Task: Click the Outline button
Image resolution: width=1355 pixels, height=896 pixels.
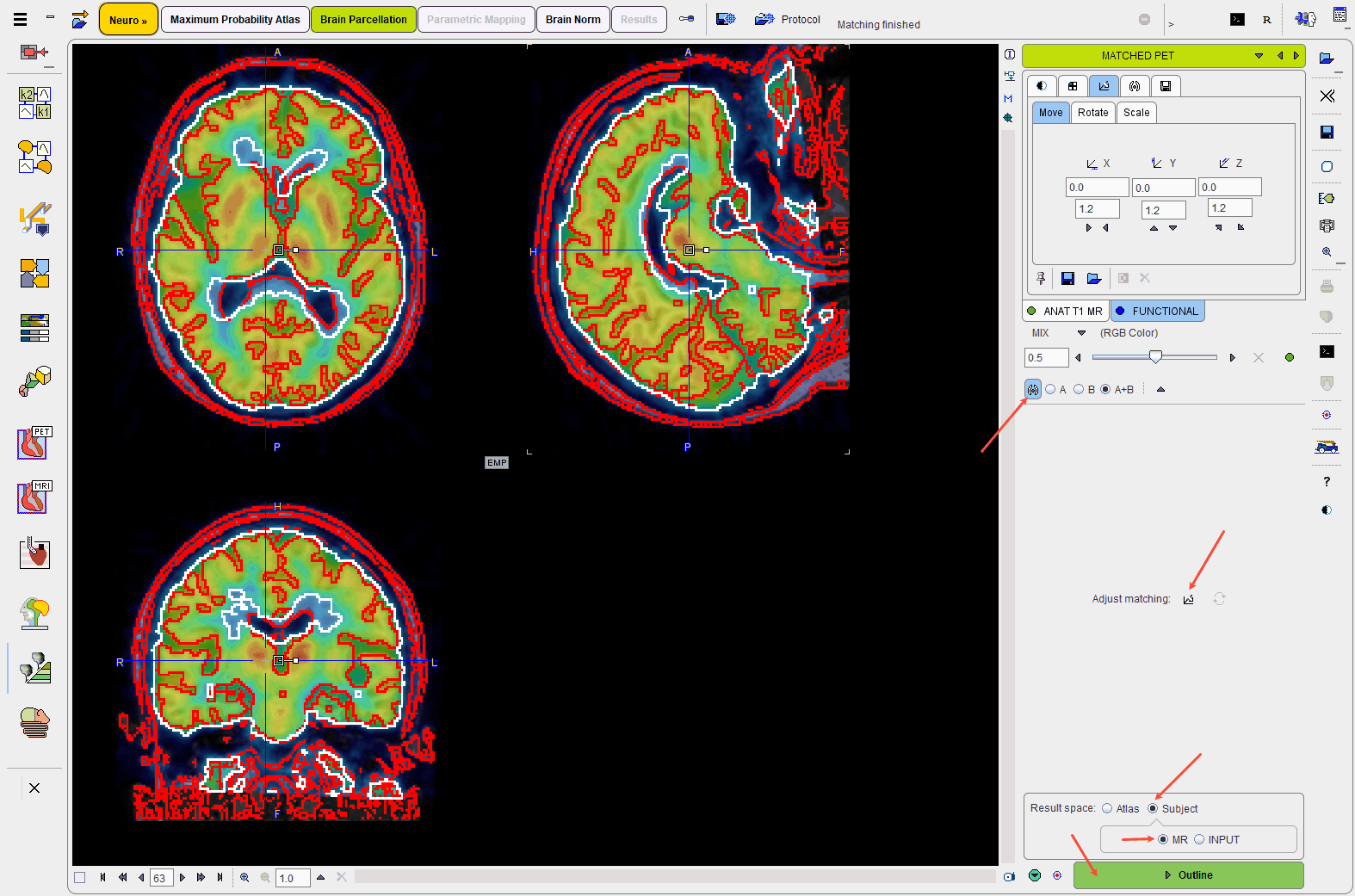Action: coord(1188,874)
